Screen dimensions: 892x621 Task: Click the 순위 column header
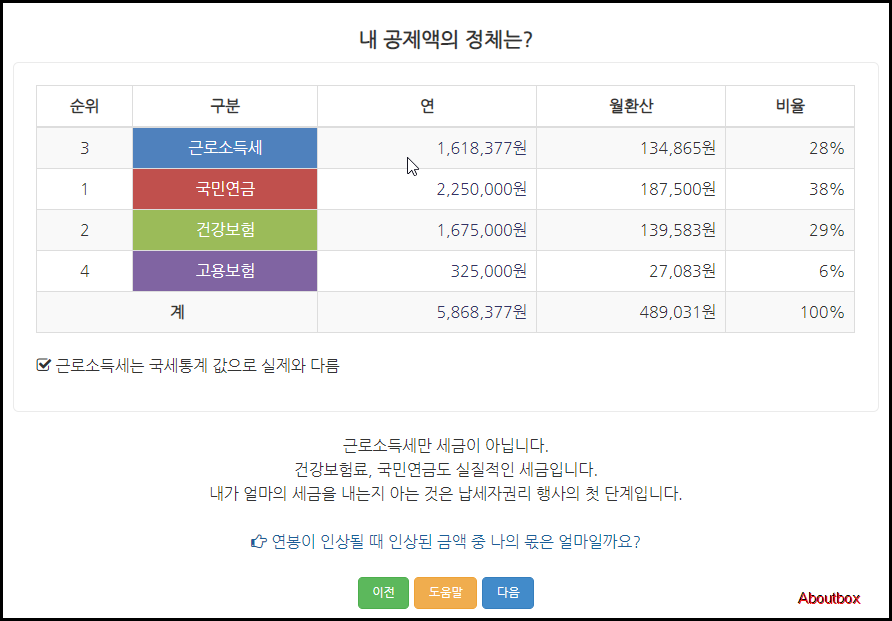click(85, 106)
